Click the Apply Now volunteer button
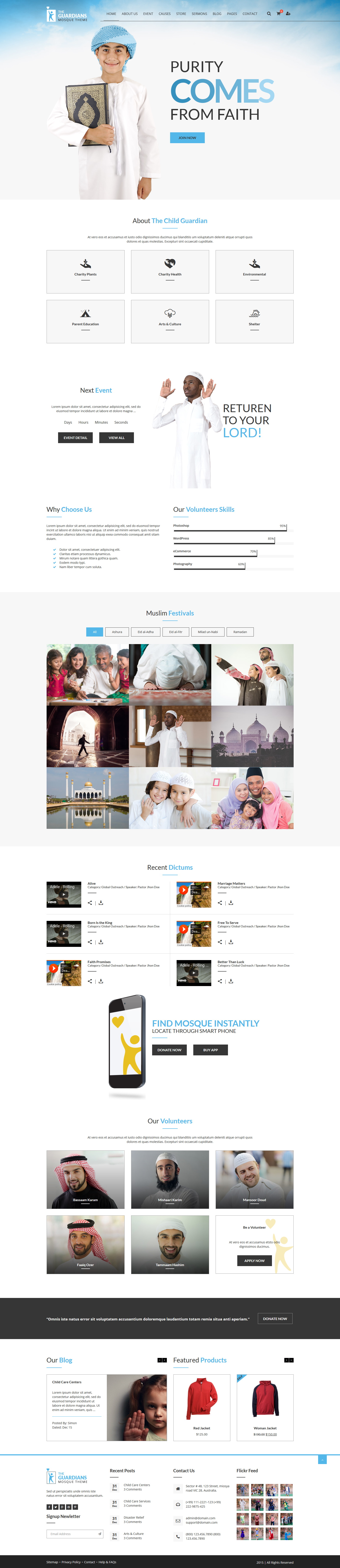 click(254, 1261)
